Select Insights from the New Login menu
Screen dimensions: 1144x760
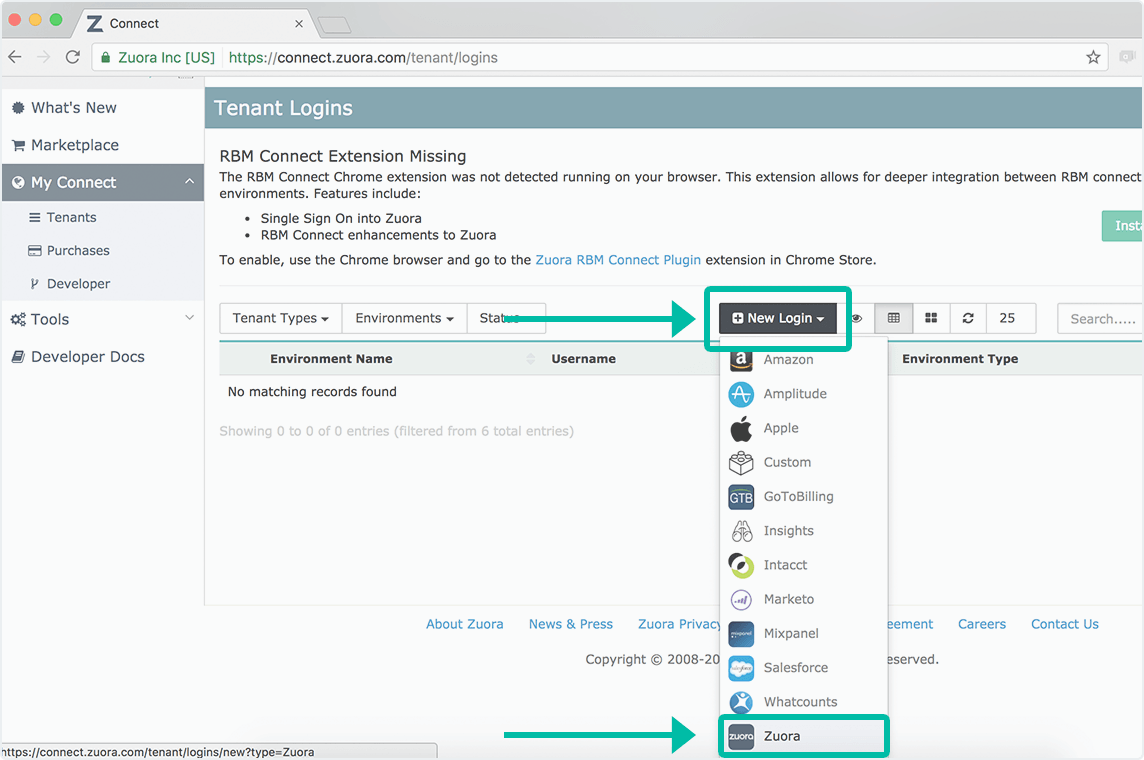[803, 531]
